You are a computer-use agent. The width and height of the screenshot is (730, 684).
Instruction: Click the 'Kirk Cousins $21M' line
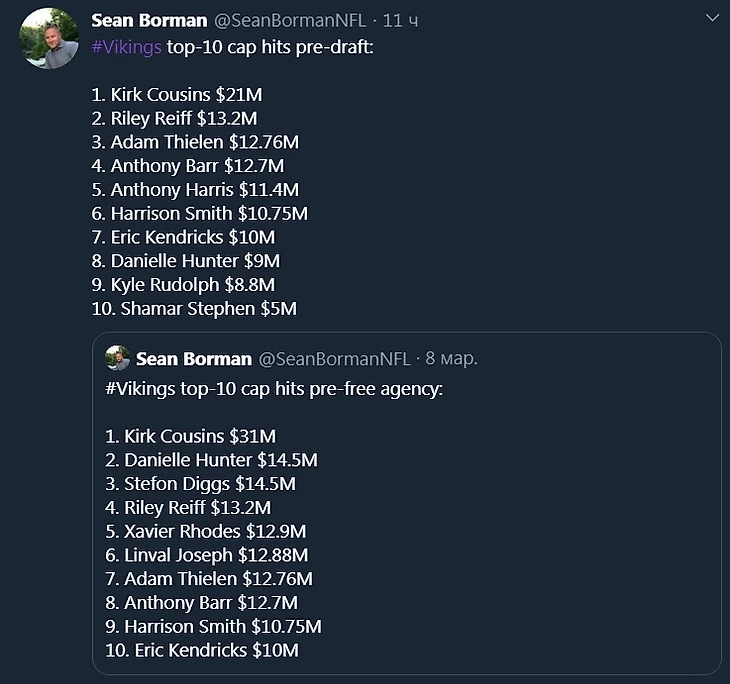click(x=177, y=94)
